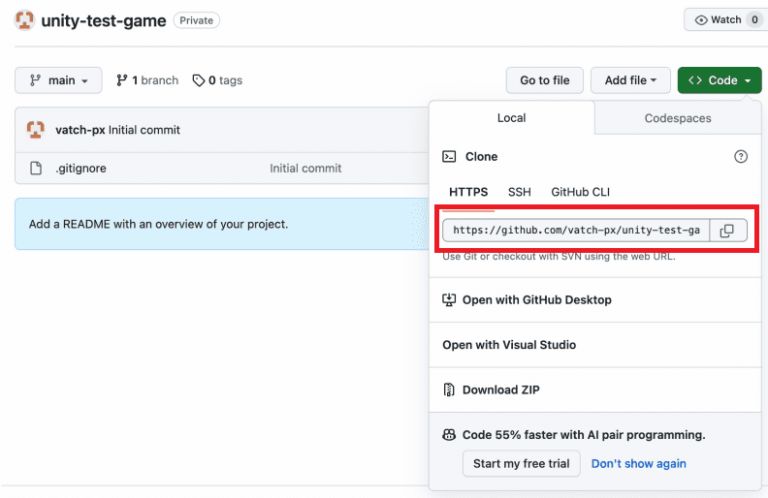
Task: Click the help icon beside Clone
Action: tap(740, 157)
